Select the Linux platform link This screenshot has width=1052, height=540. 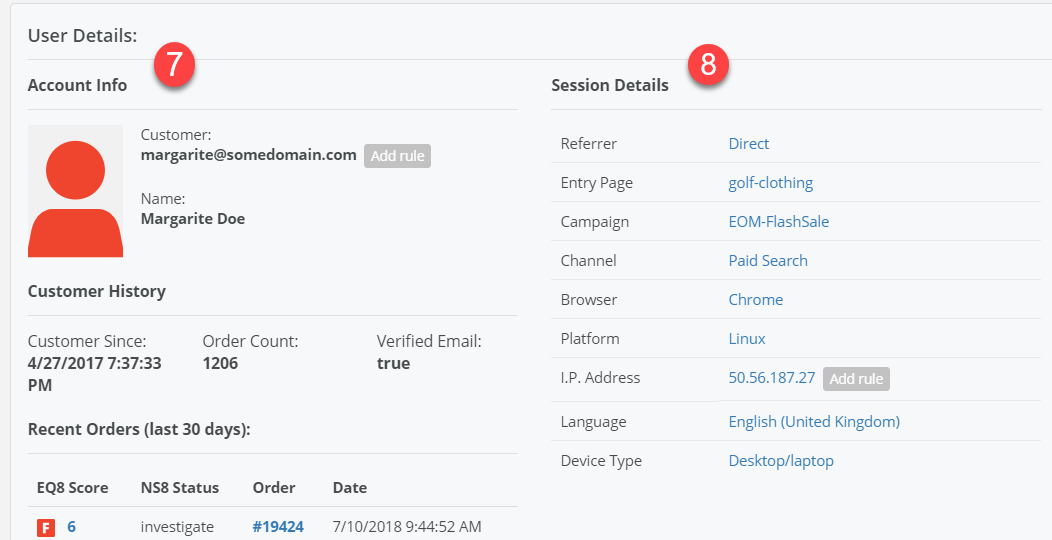[747, 339]
